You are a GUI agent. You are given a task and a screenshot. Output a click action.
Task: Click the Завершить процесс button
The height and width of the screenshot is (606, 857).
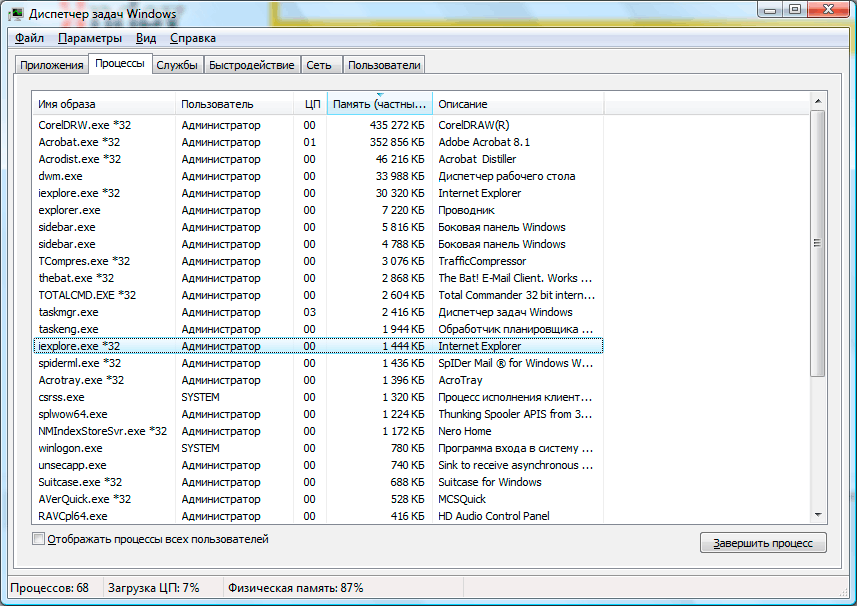tap(763, 543)
